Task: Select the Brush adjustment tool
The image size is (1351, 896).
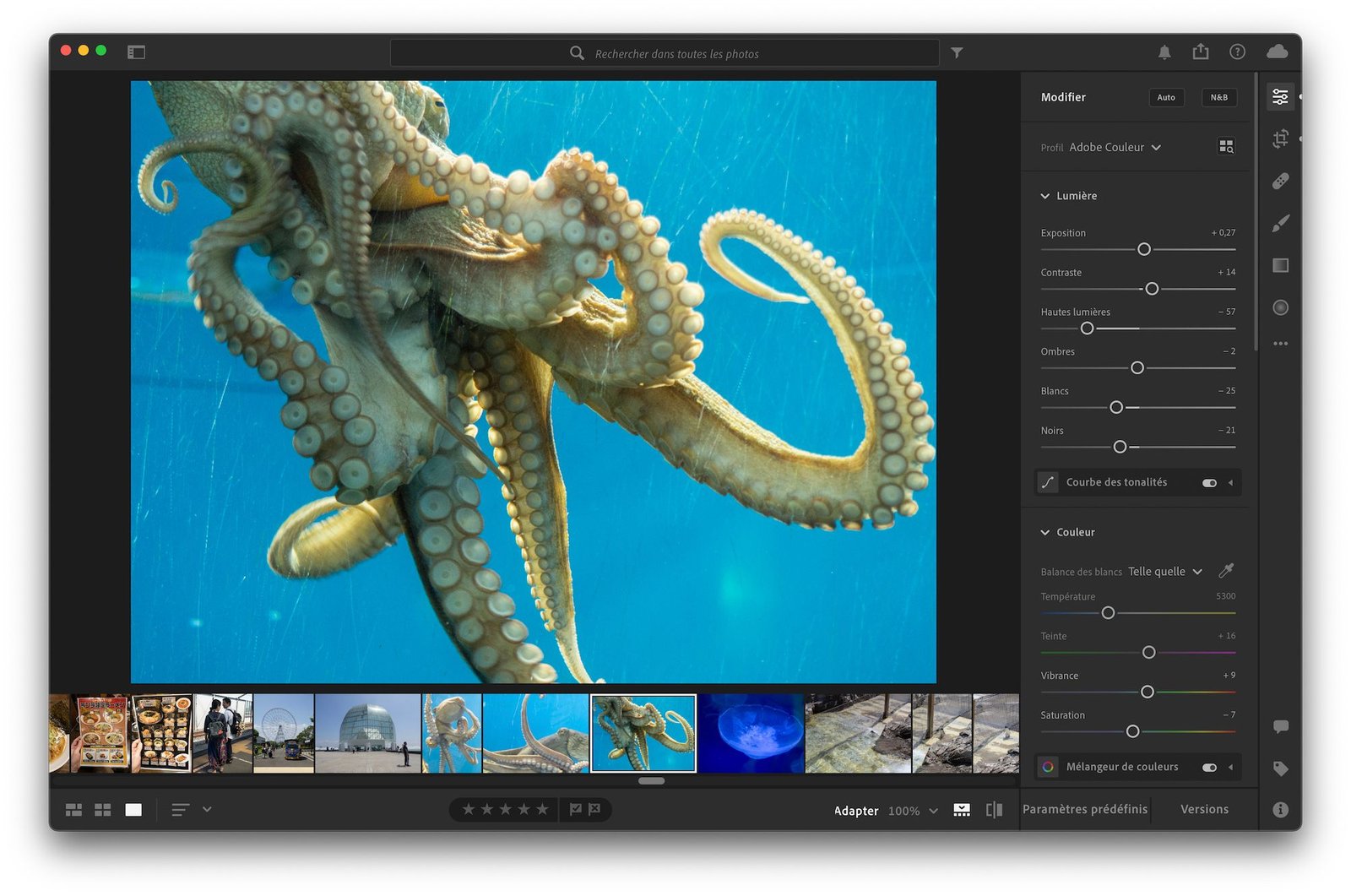Action: tap(1280, 223)
